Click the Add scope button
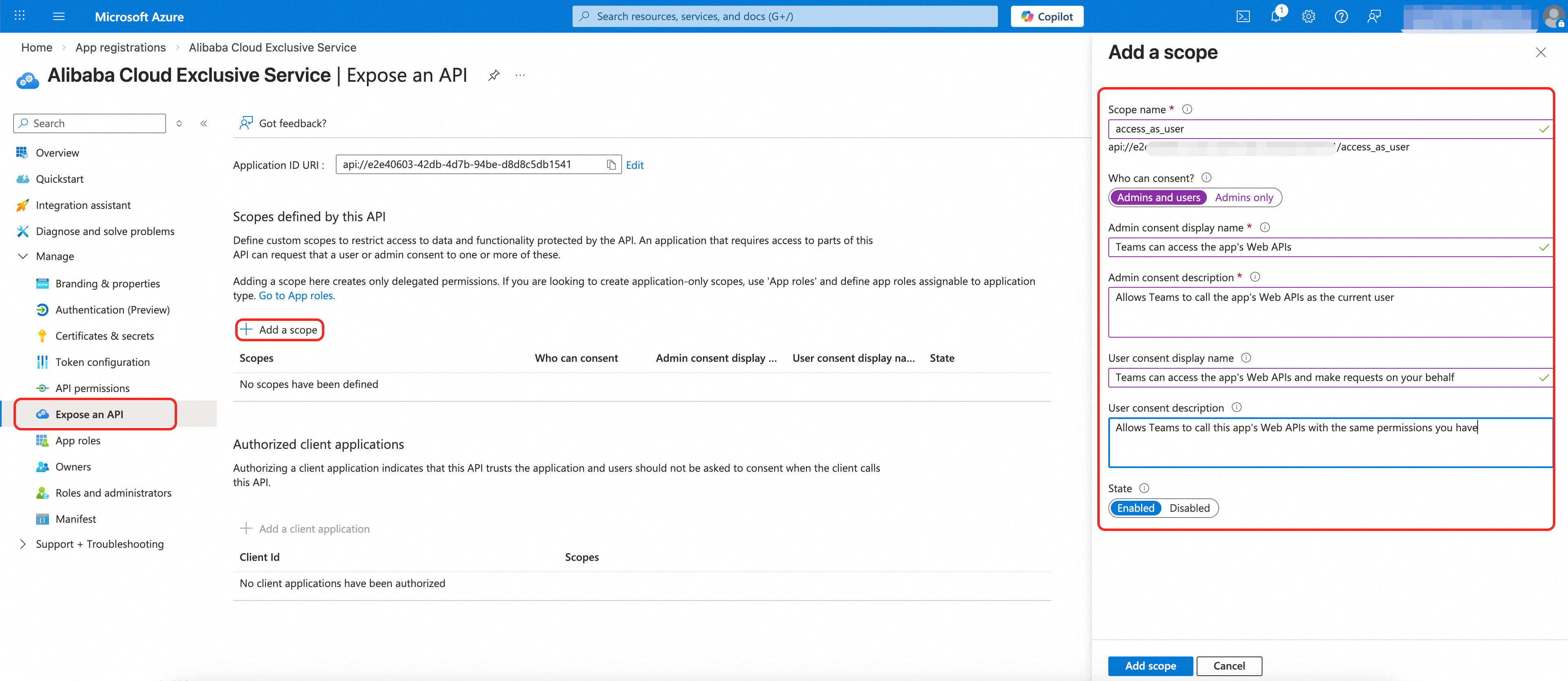The image size is (1568, 681). click(x=1150, y=666)
